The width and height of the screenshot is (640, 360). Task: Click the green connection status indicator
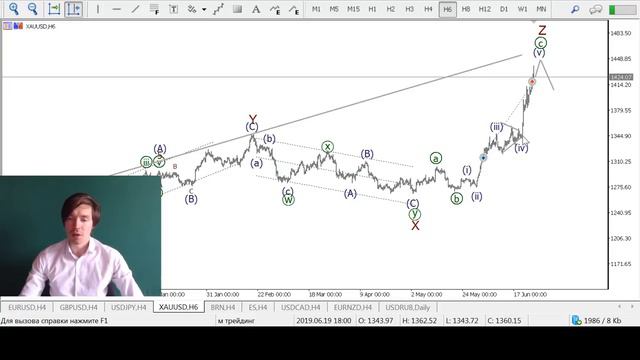[622, 9]
